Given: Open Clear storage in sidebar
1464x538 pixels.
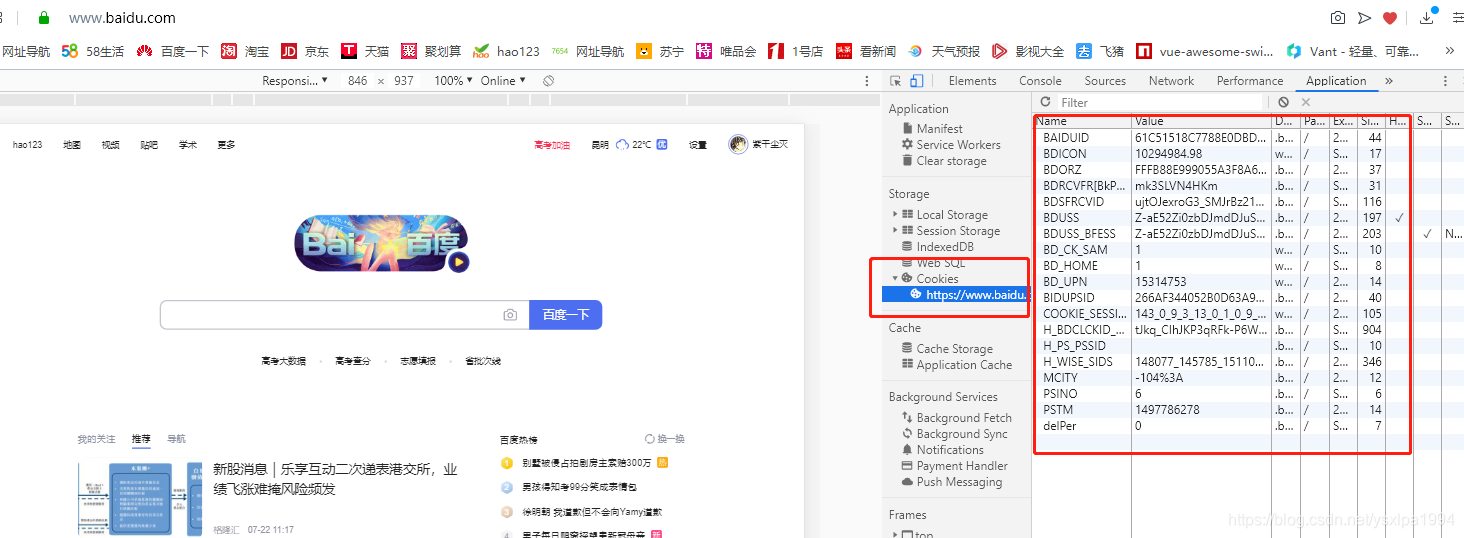Looking at the screenshot, I should [951, 161].
